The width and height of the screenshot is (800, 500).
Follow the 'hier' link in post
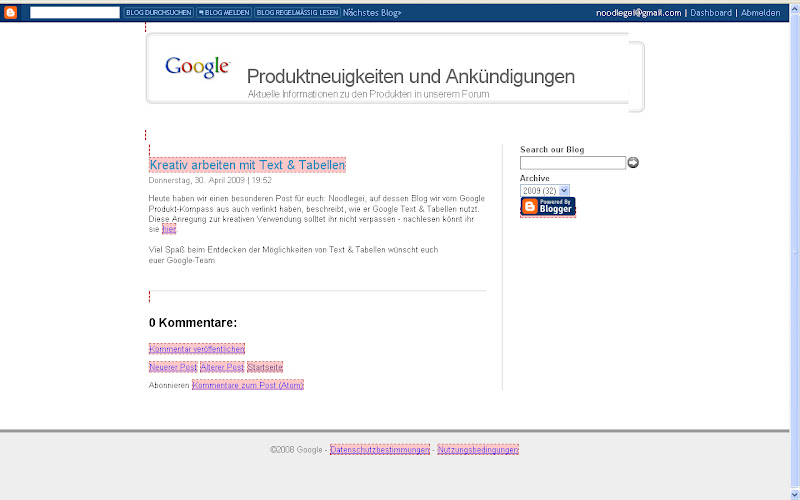coord(169,229)
